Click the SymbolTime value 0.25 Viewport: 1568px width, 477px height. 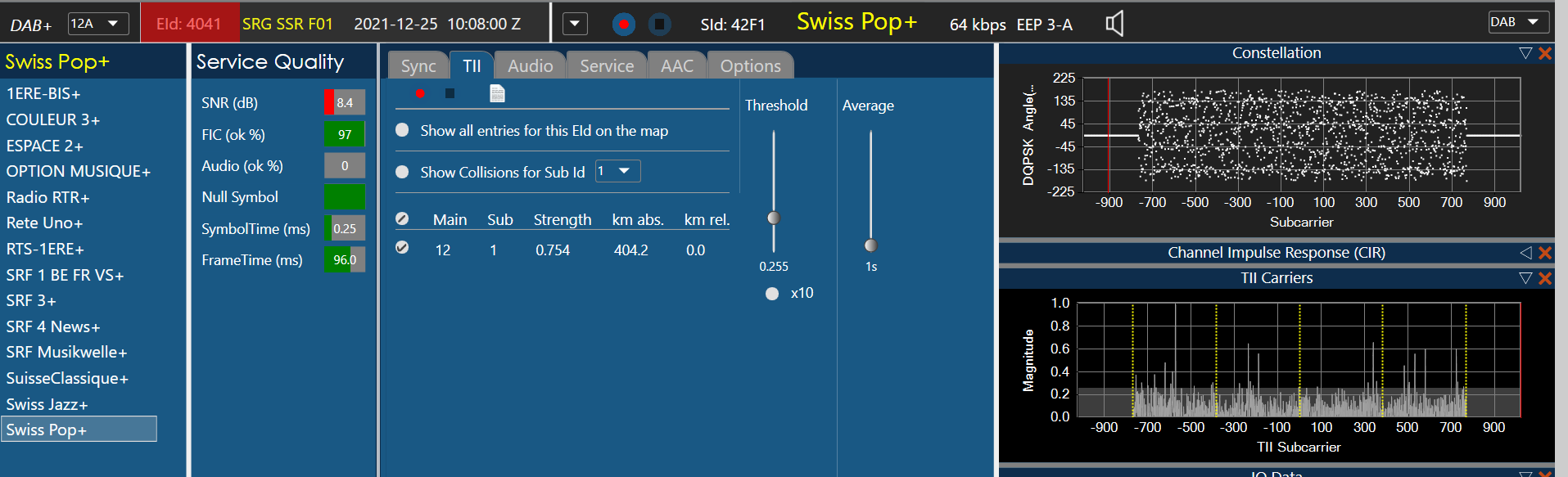pyautogui.click(x=345, y=228)
